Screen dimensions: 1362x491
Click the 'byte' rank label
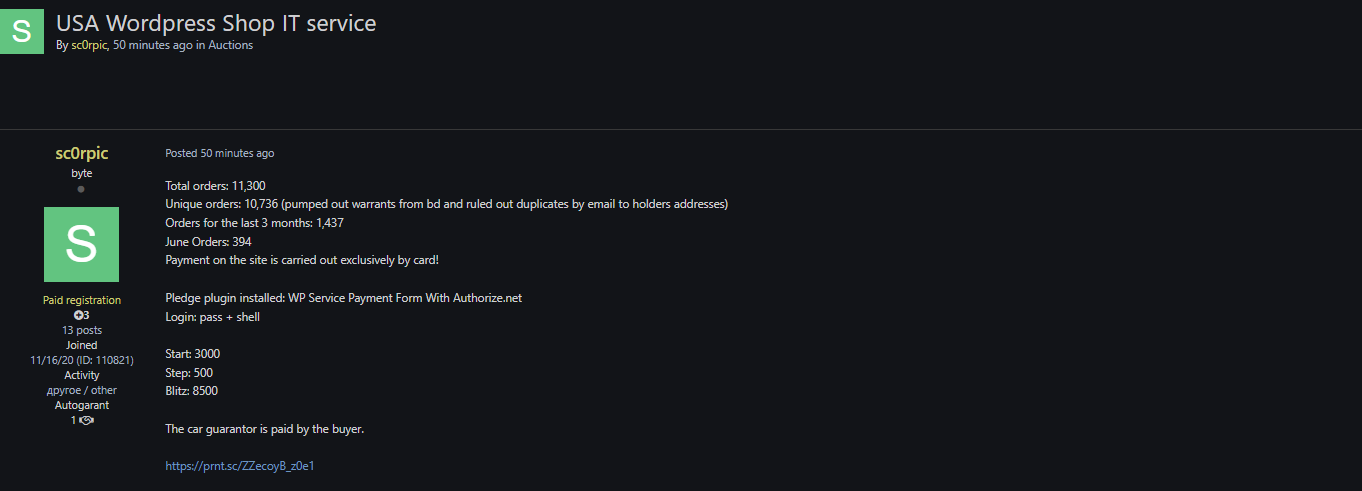pyautogui.click(x=81, y=173)
